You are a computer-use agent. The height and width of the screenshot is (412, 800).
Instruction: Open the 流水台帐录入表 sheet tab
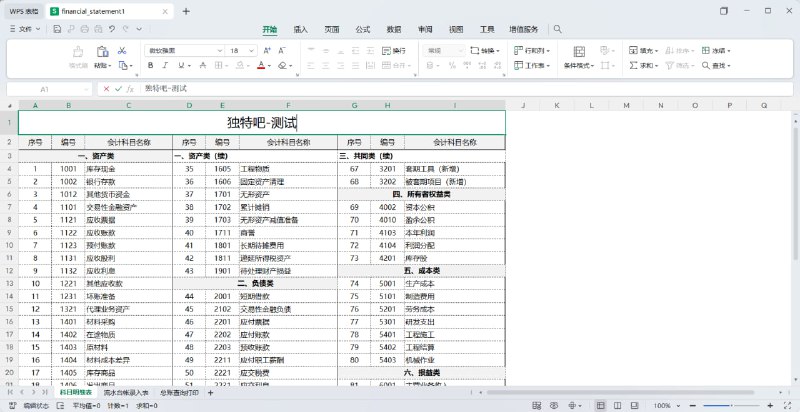click(126, 393)
